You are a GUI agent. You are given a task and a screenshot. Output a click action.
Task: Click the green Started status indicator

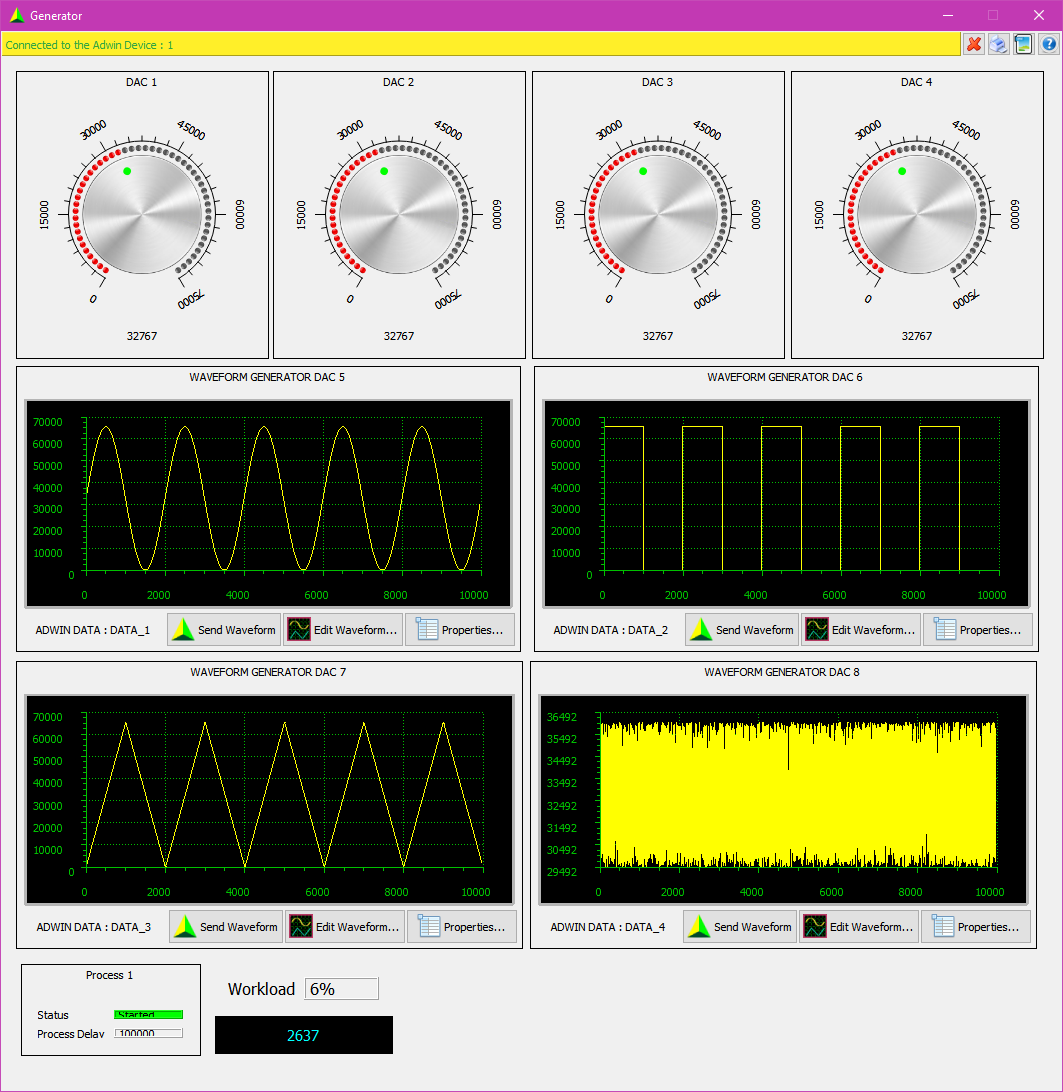(x=149, y=1015)
